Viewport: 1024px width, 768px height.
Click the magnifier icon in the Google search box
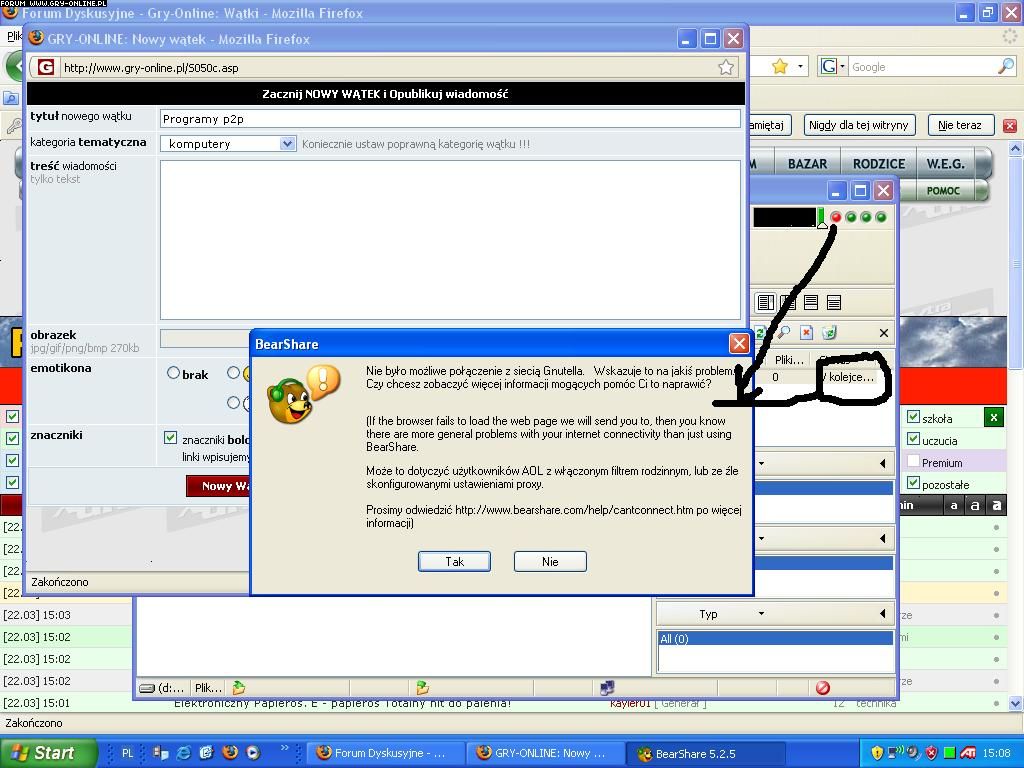click(x=1006, y=66)
